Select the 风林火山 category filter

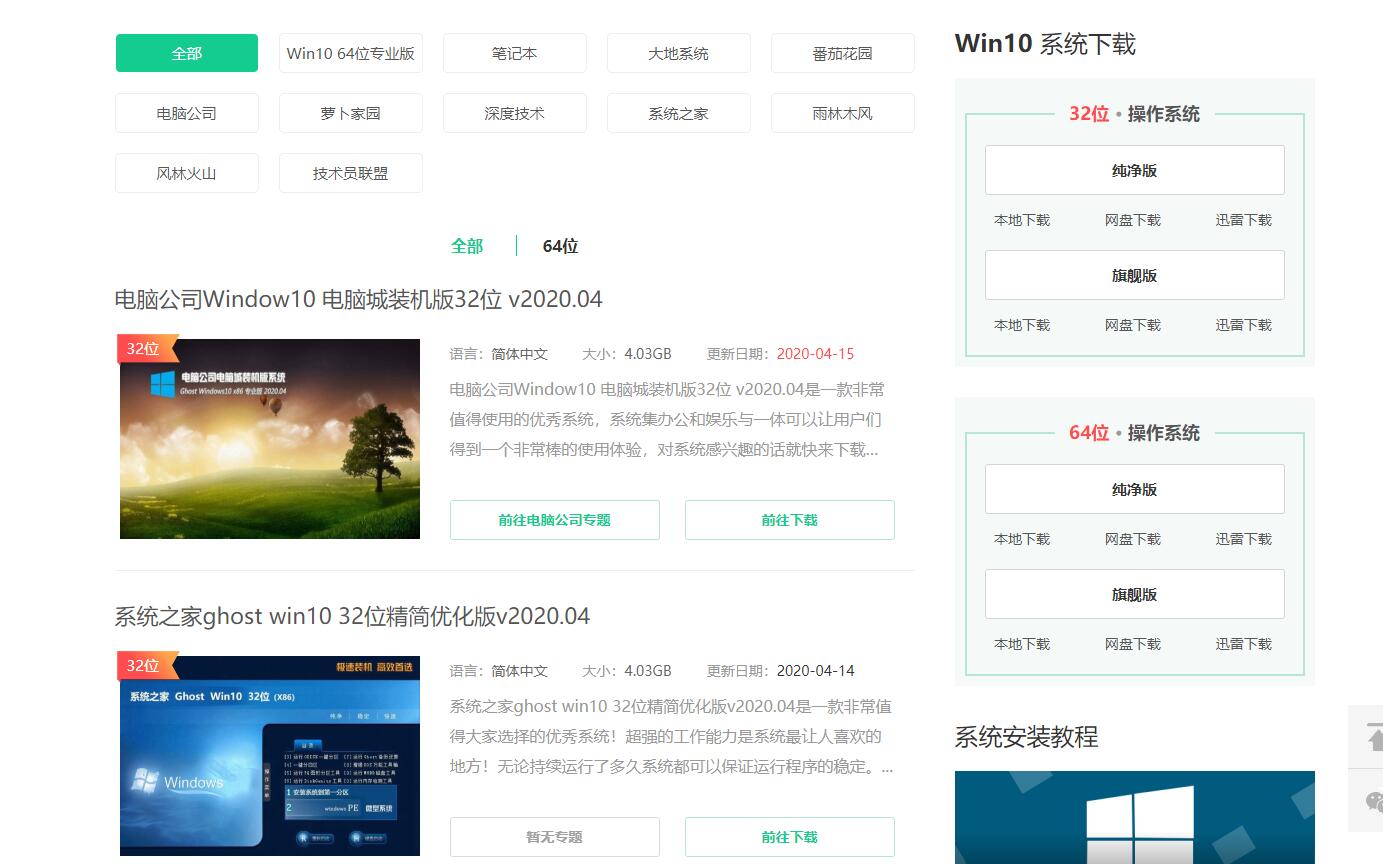point(186,172)
